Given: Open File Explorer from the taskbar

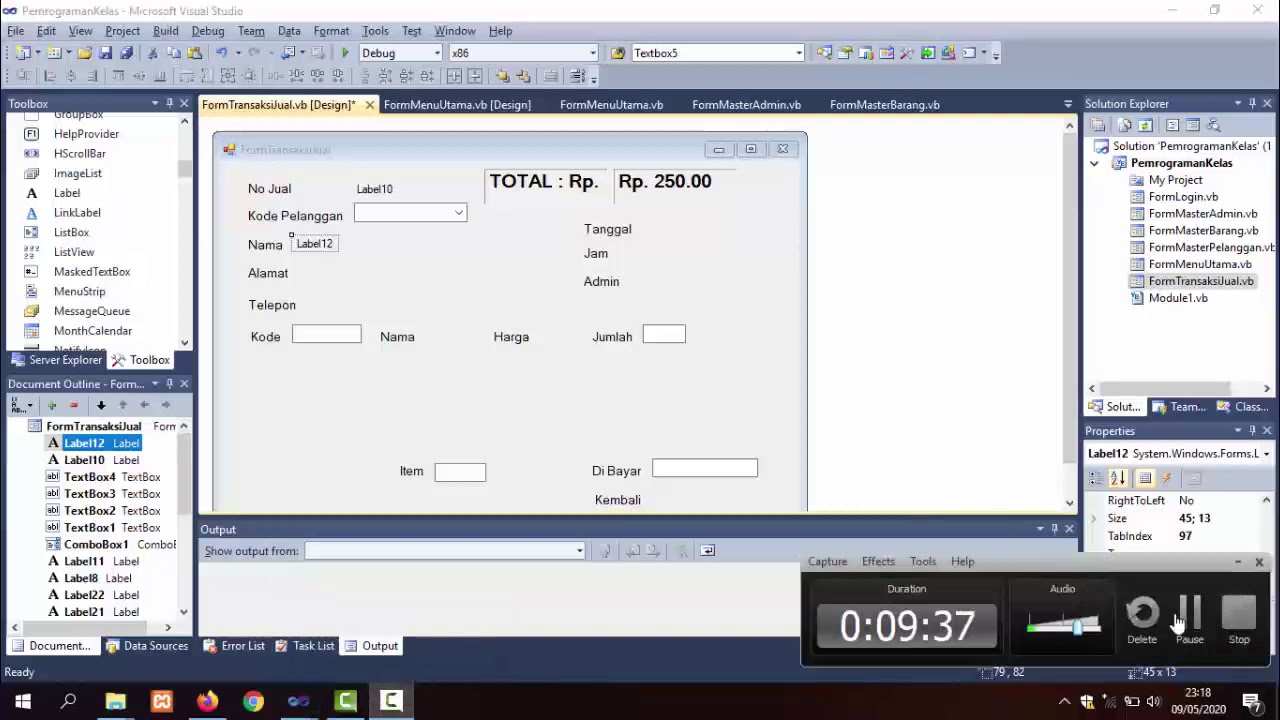Looking at the screenshot, I should tap(115, 701).
